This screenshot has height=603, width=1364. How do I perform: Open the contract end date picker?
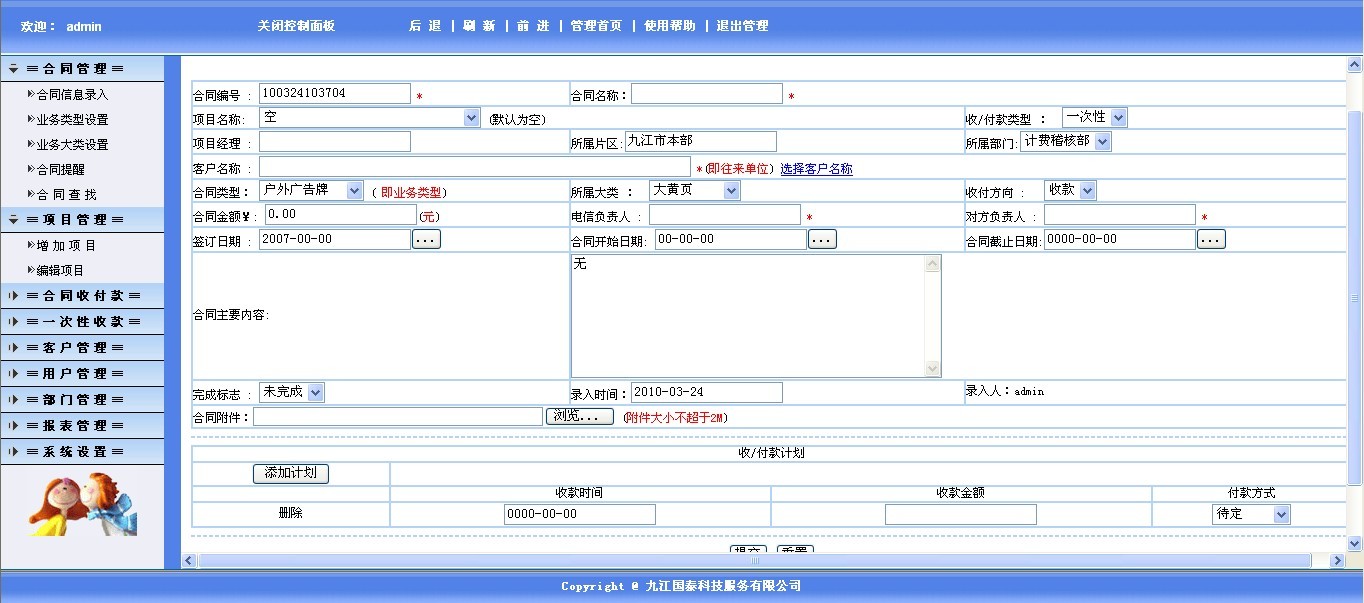pos(1211,240)
